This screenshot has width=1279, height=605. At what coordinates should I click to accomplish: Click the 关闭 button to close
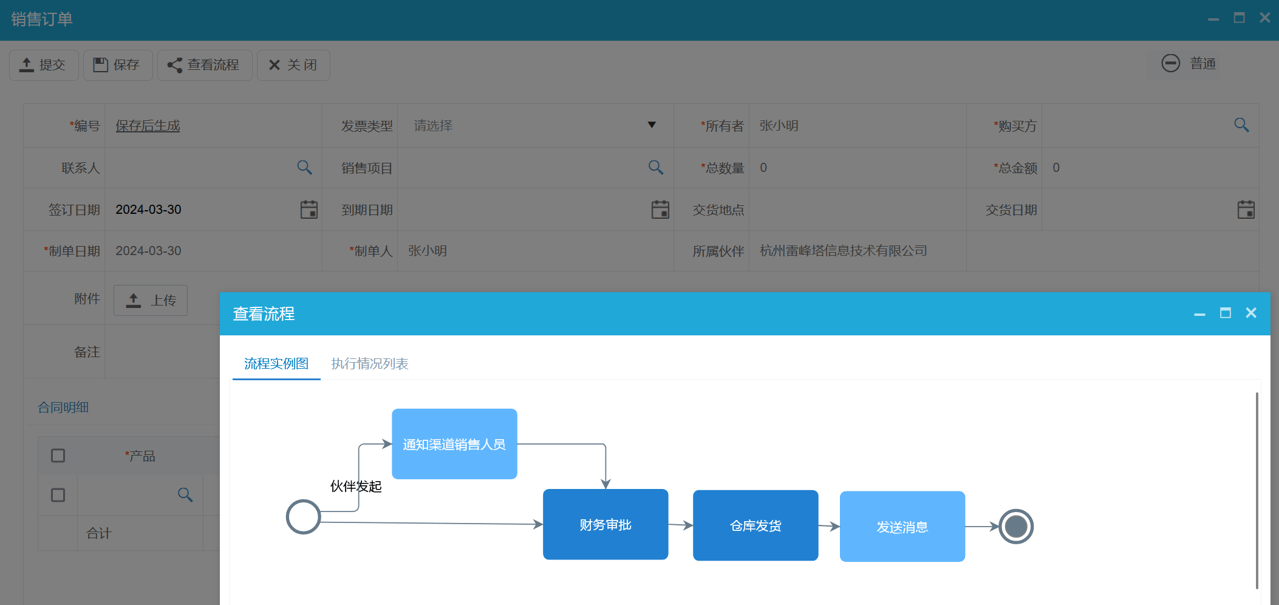click(x=293, y=65)
